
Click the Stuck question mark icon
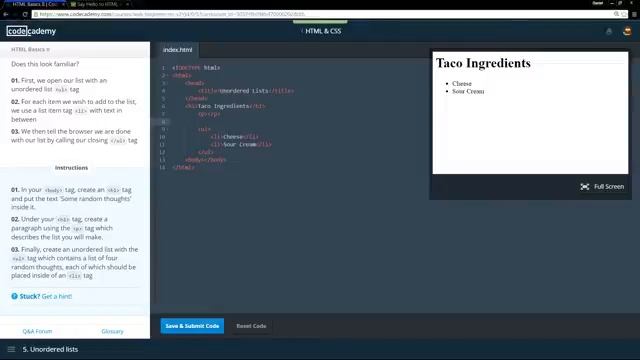click(x=14, y=296)
